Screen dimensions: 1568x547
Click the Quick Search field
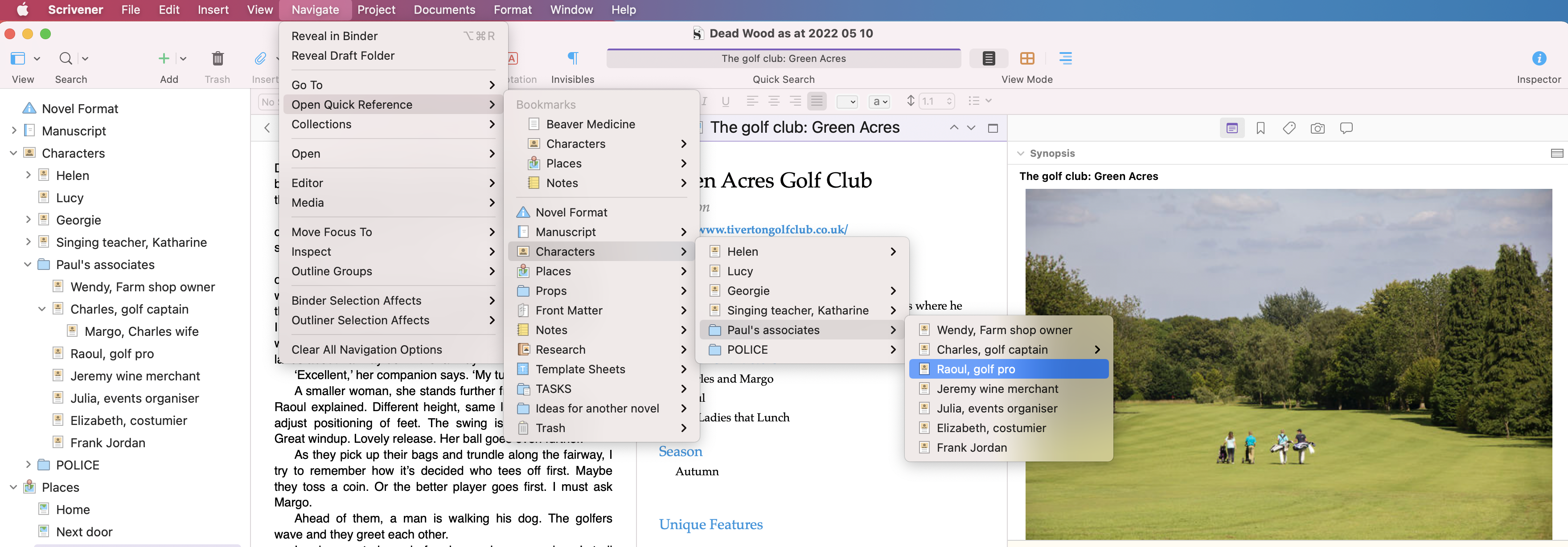784,58
